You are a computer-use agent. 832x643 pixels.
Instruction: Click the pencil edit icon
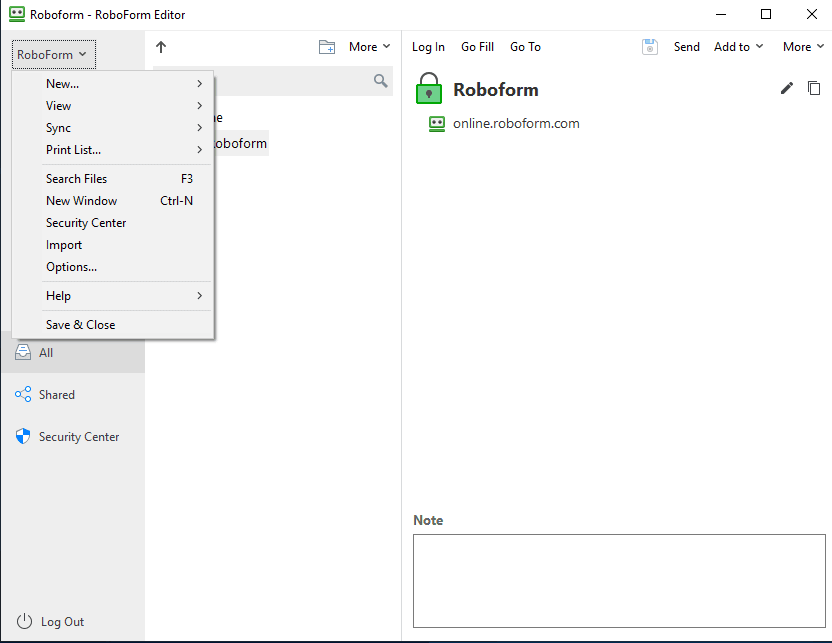[x=787, y=89]
